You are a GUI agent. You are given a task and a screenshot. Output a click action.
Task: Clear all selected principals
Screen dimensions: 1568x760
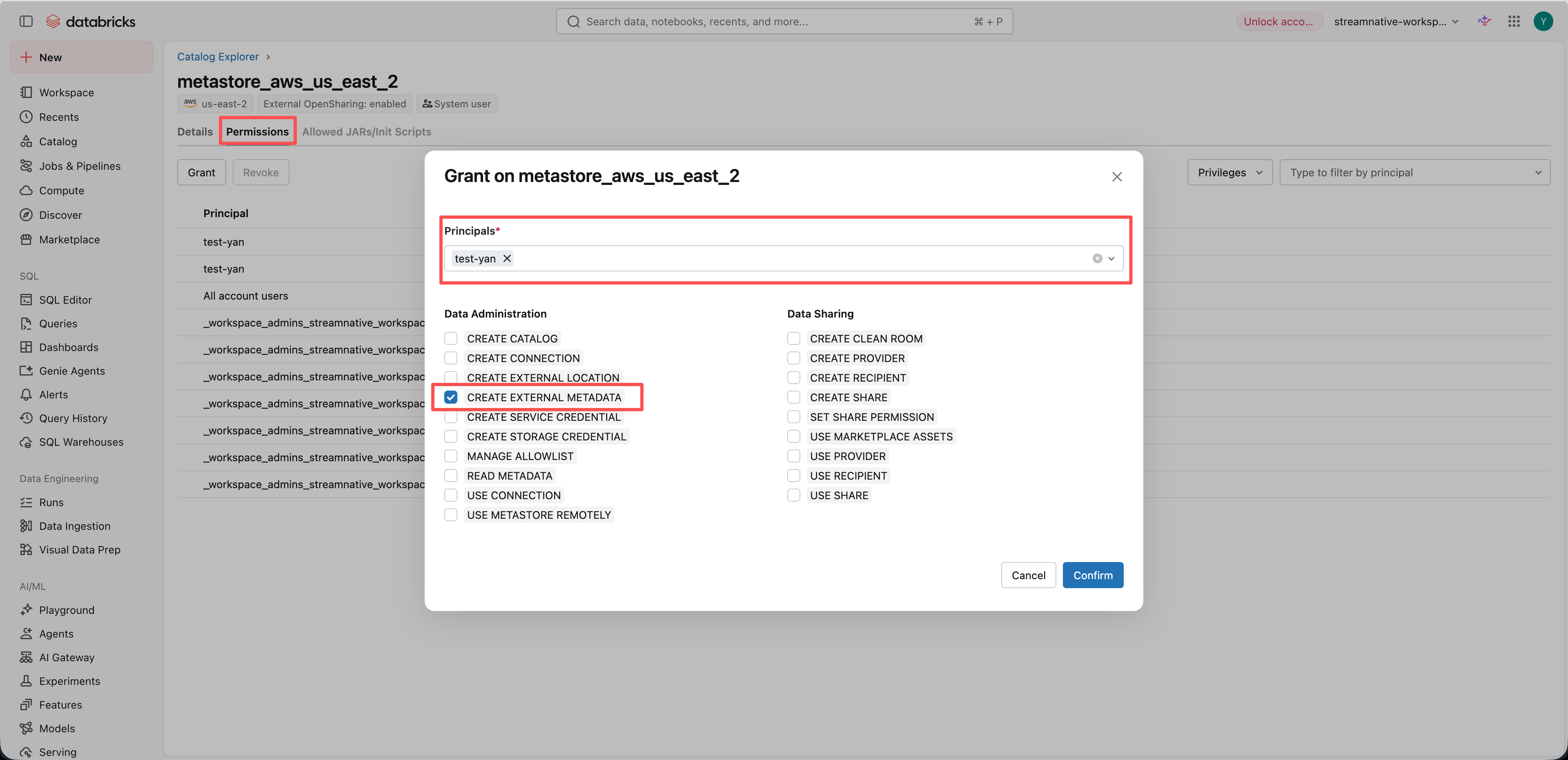pyautogui.click(x=1097, y=259)
